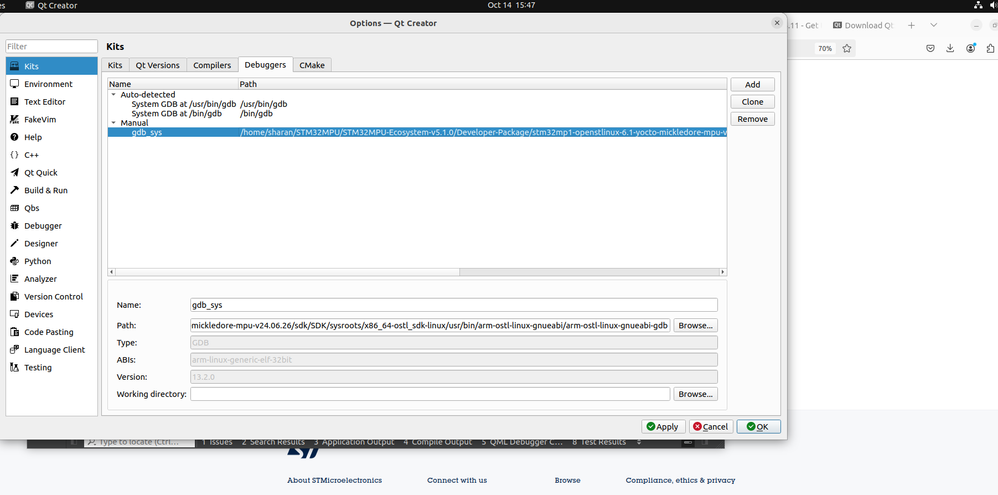998x495 pixels.
Task: Open the Build & Run settings category
Action: click(x=52, y=190)
